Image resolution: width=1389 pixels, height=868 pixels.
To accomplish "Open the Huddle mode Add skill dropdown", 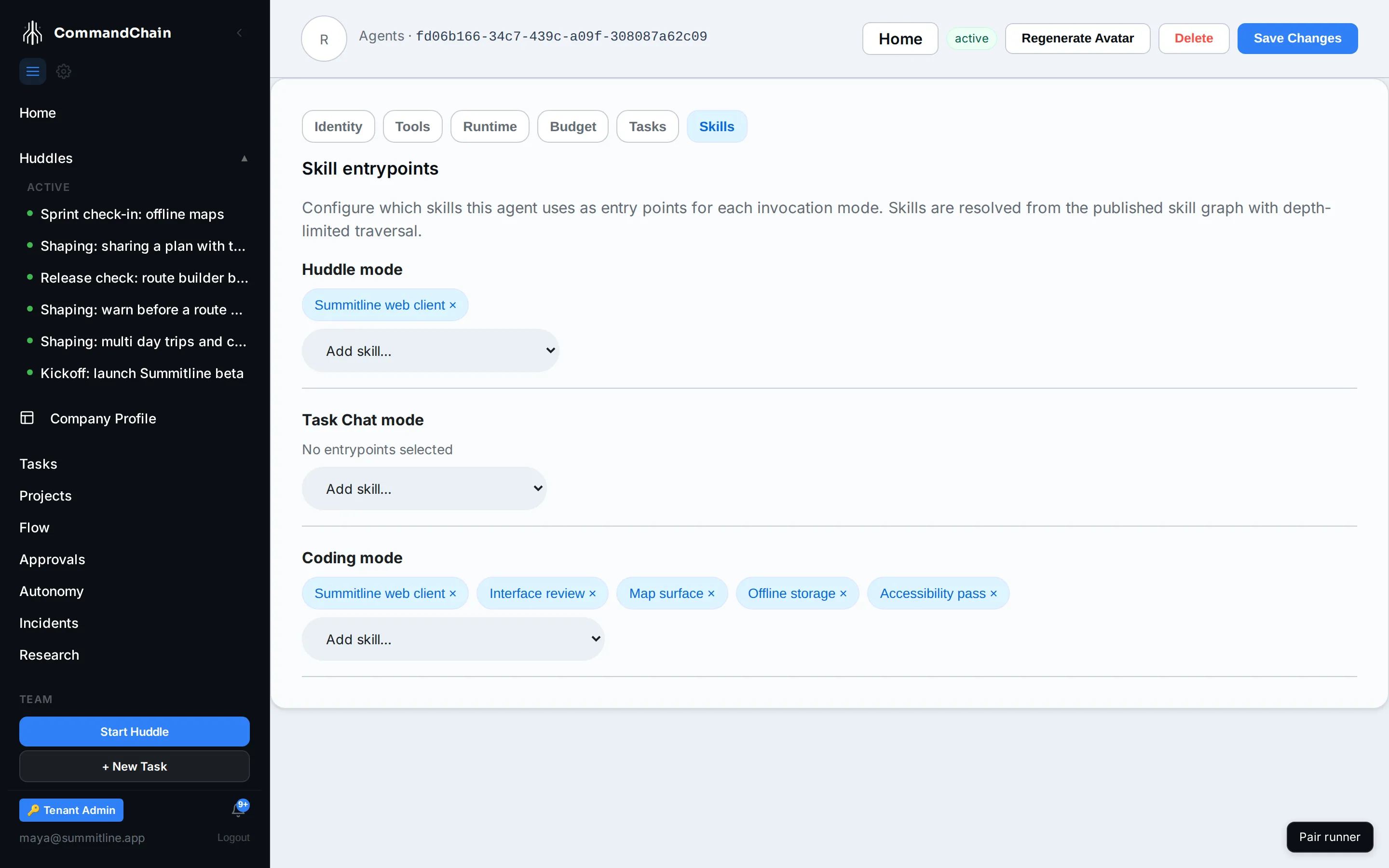I will (431, 351).
